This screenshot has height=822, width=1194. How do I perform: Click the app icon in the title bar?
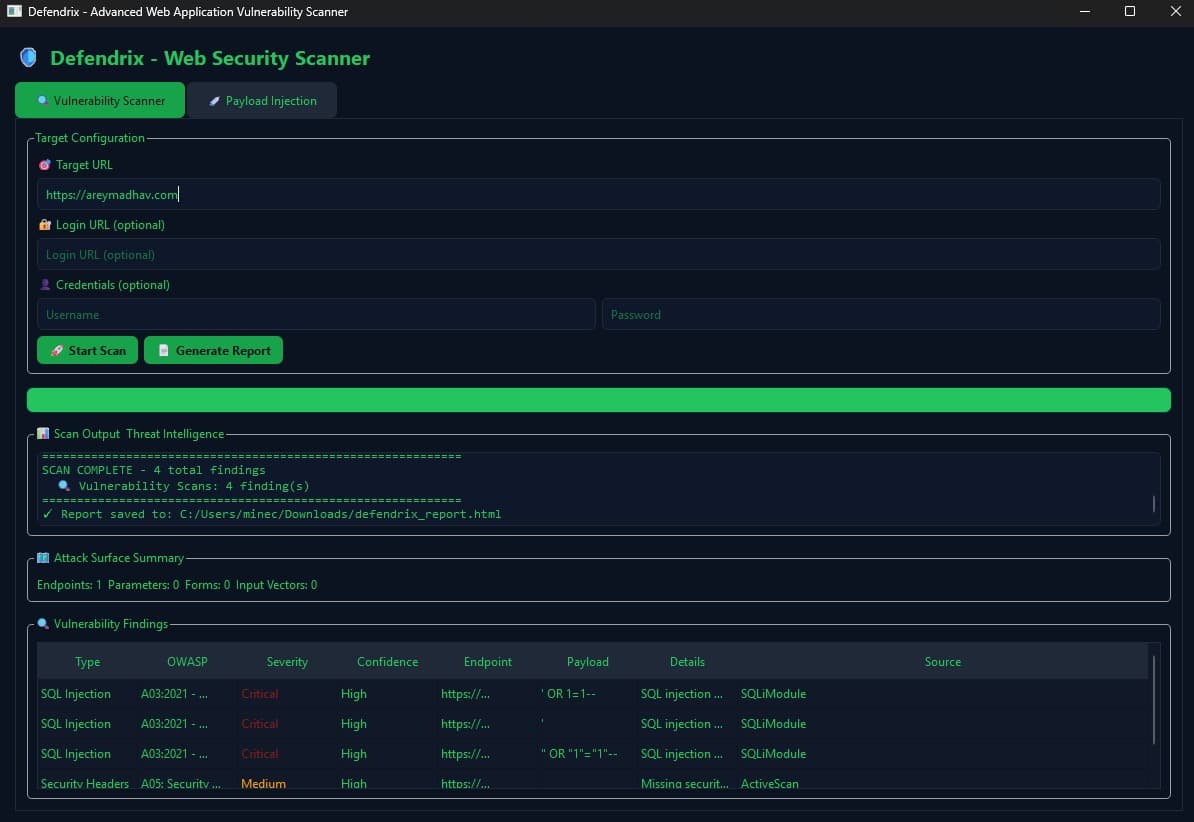pyautogui.click(x=14, y=11)
